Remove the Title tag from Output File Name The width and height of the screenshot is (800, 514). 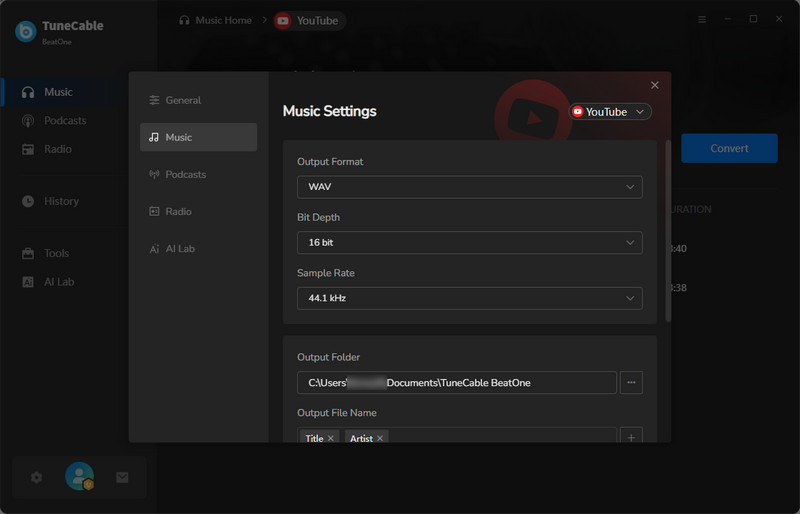331,438
